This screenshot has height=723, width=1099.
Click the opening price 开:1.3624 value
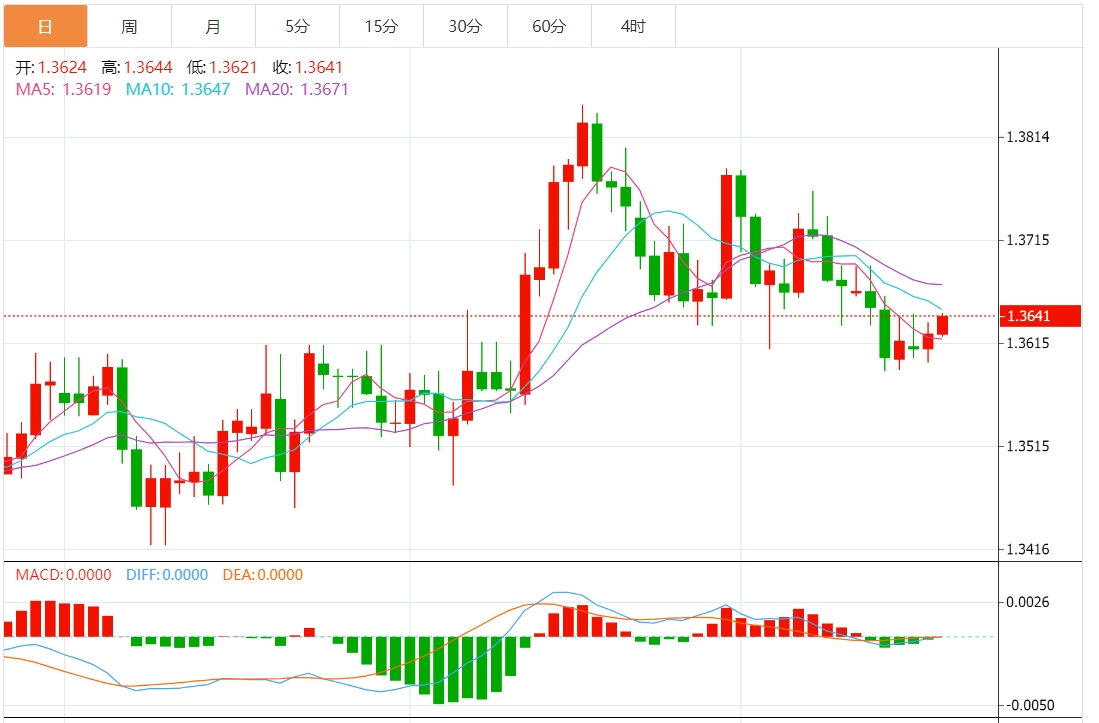pyautogui.click(x=51, y=67)
